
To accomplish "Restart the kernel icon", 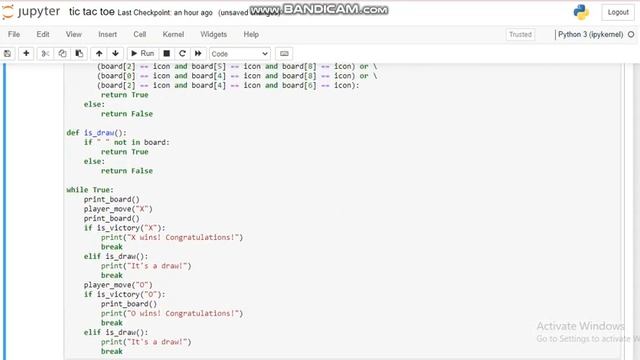I will pyautogui.click(x=182, y=53).
